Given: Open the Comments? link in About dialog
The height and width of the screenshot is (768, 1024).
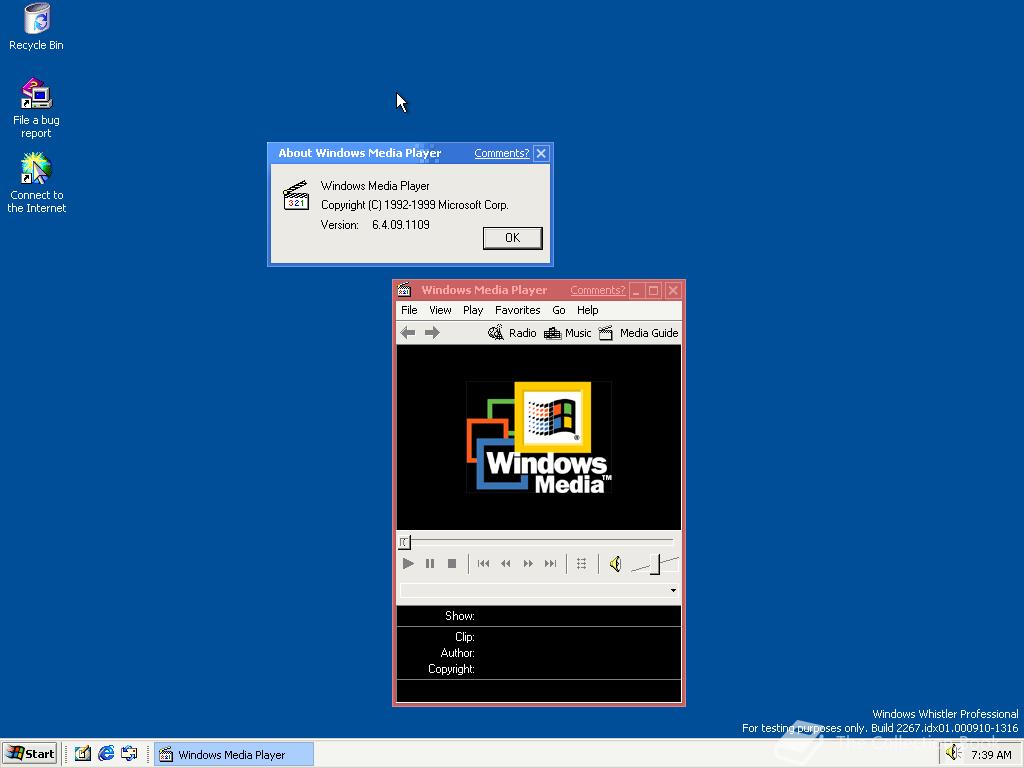Looking at the screenshot, I should pos(502,153).
